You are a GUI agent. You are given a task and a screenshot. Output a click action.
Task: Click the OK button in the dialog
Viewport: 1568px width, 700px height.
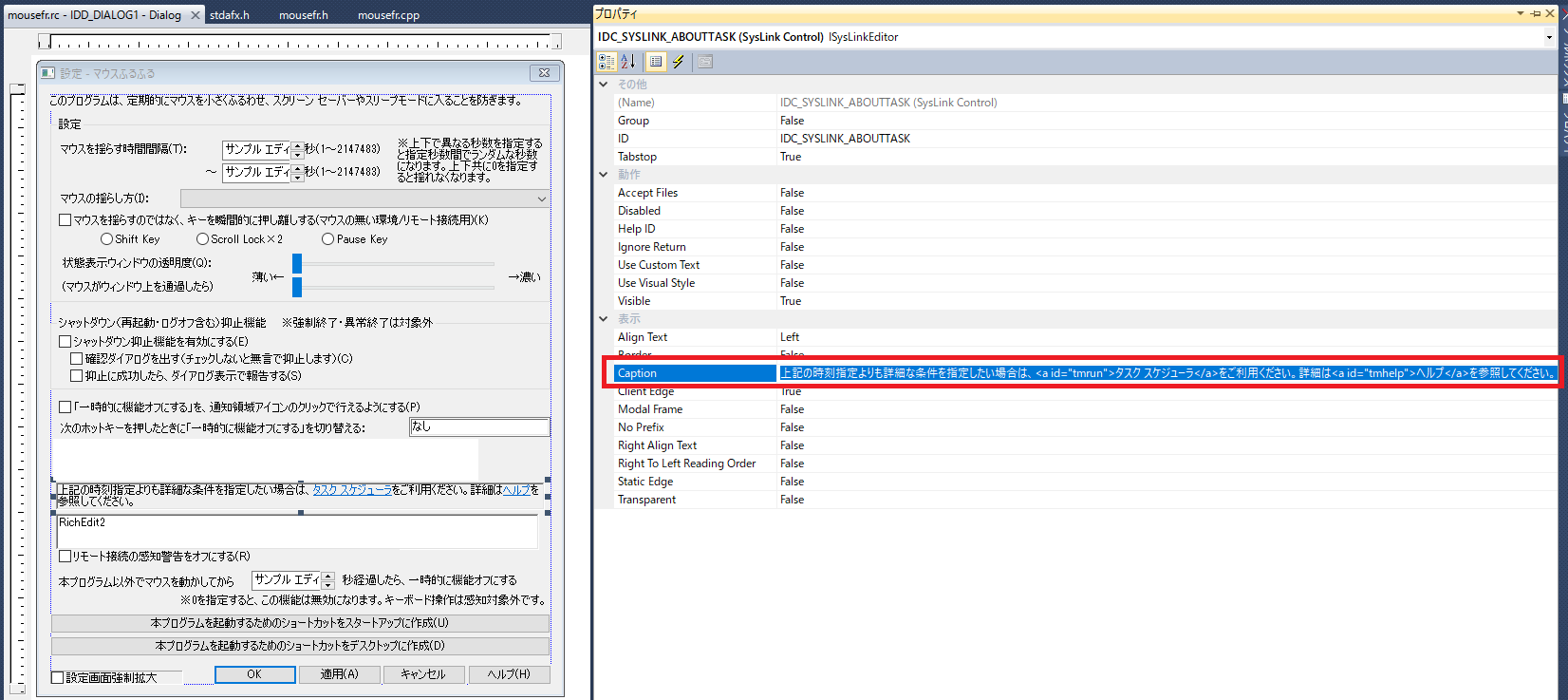(254, 674)
